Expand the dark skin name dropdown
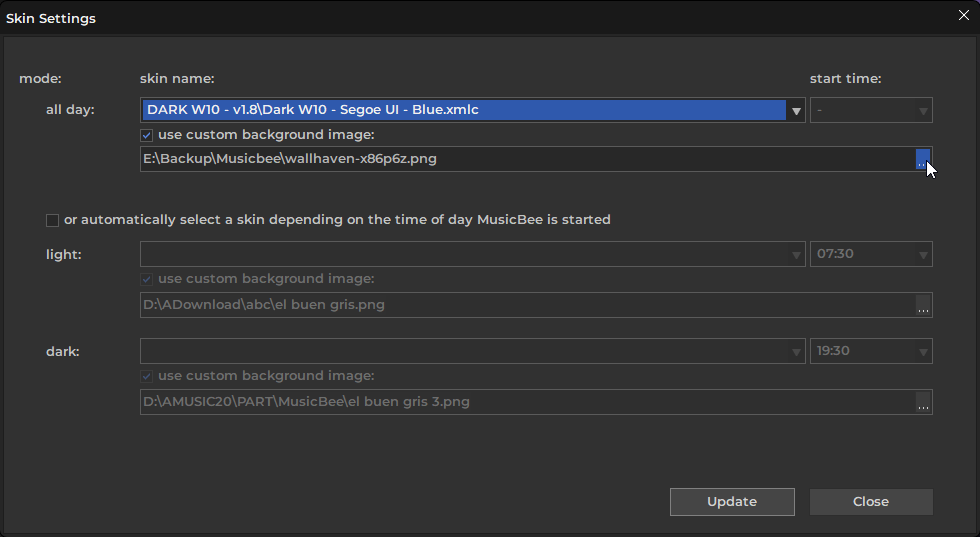This screenshot has width=980, height=537. point(472,351)
